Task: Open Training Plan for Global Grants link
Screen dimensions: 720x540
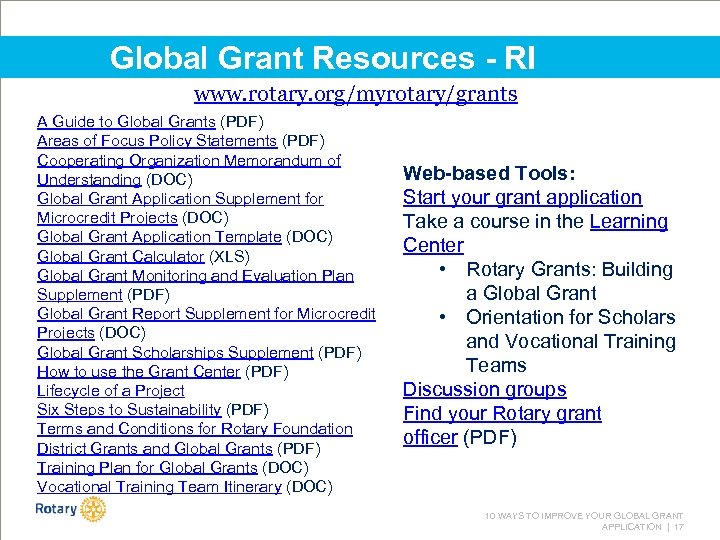Action: point(147,467)
